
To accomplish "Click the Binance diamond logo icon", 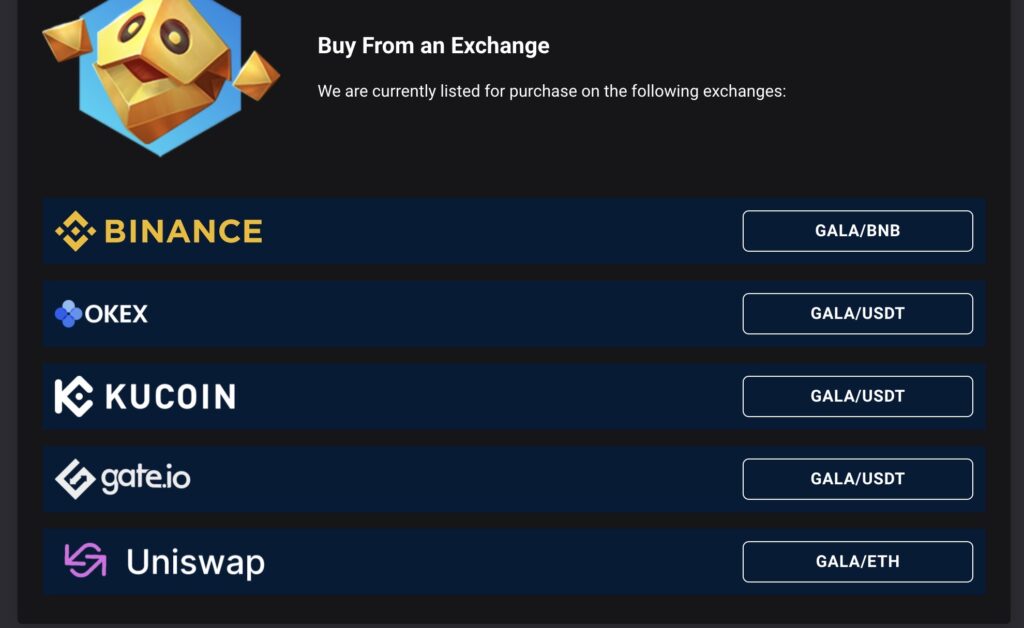I will (75, 231).
